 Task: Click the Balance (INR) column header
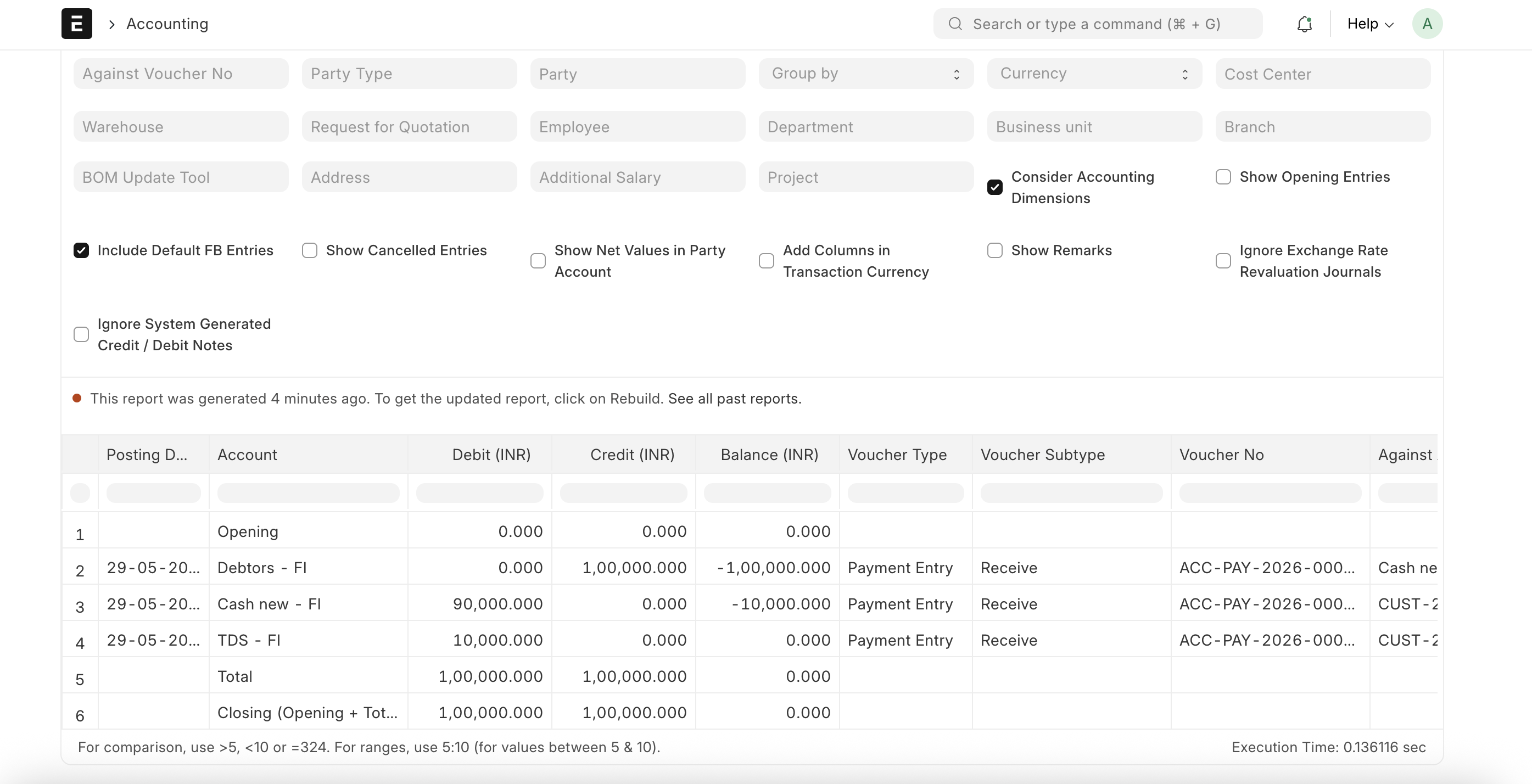768,455
